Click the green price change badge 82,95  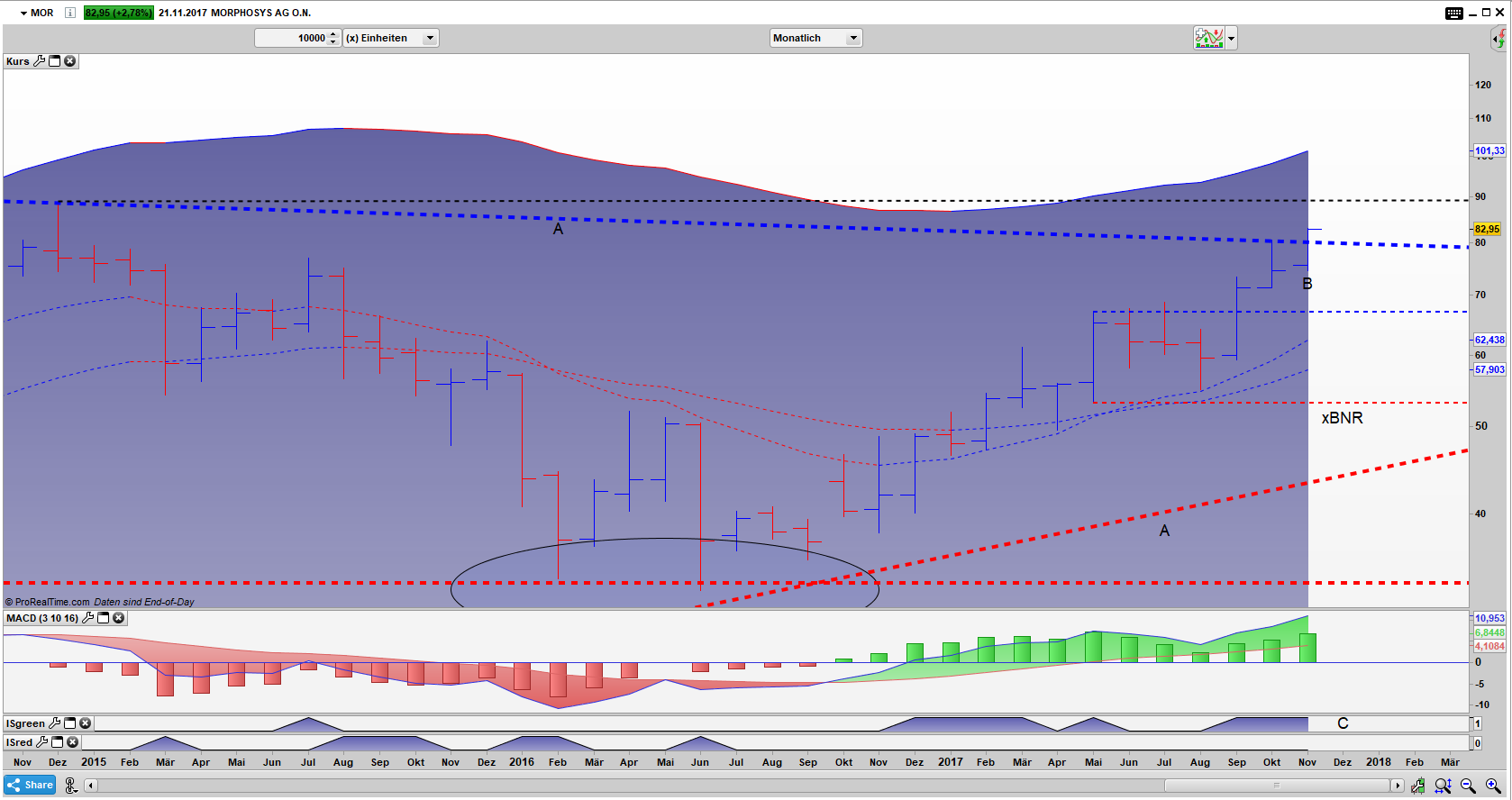coord(119,13)
